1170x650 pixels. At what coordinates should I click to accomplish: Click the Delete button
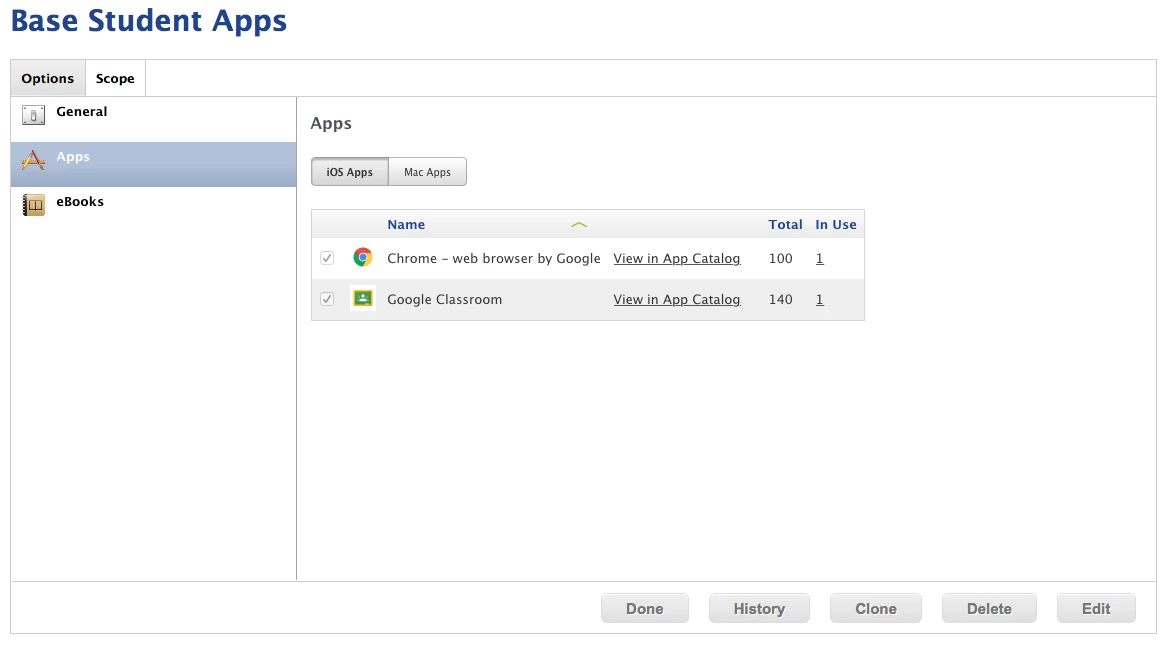click(989, 608)
